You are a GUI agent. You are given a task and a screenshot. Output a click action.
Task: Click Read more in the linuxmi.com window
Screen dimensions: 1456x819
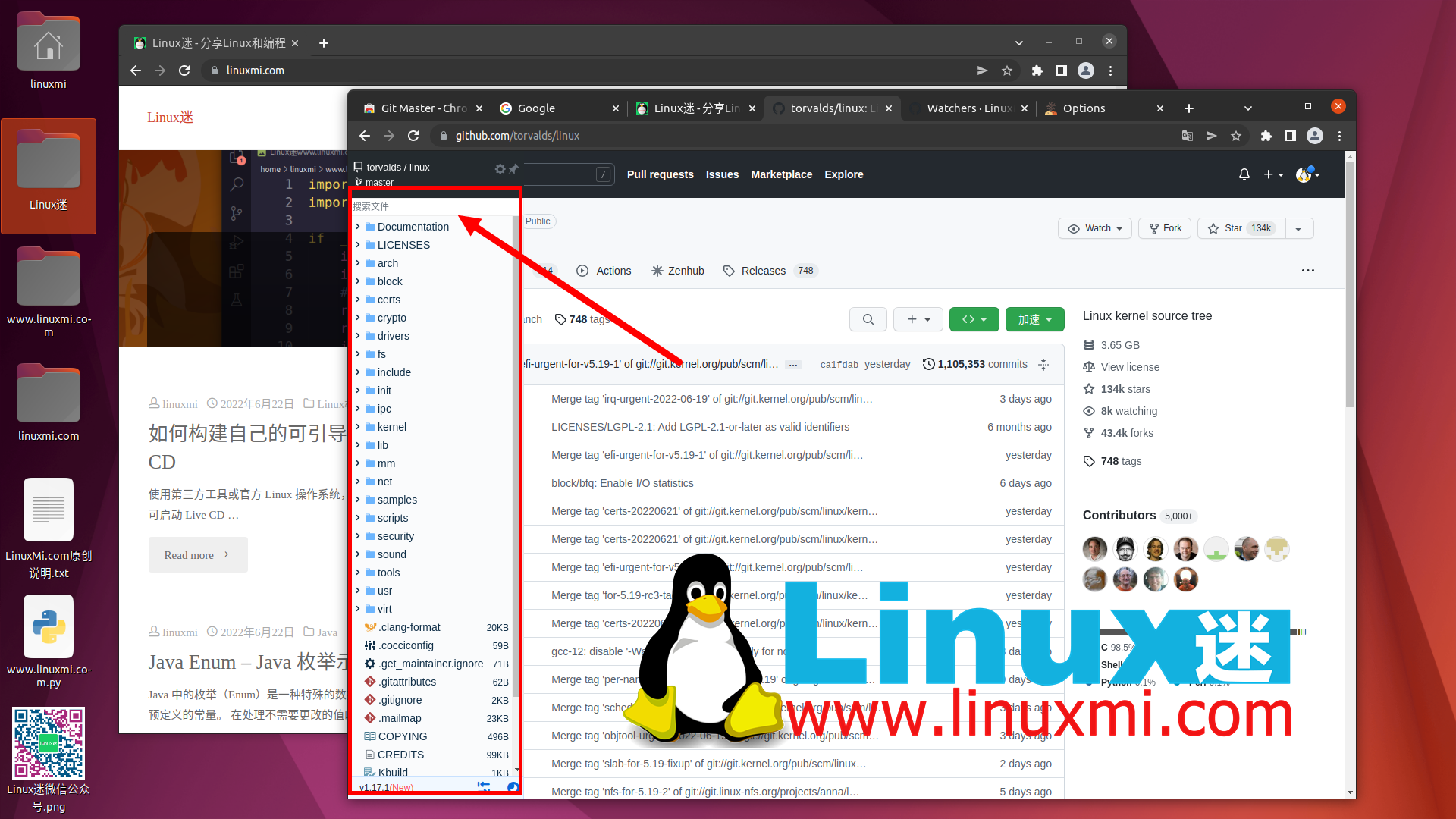tap(198, 555)
